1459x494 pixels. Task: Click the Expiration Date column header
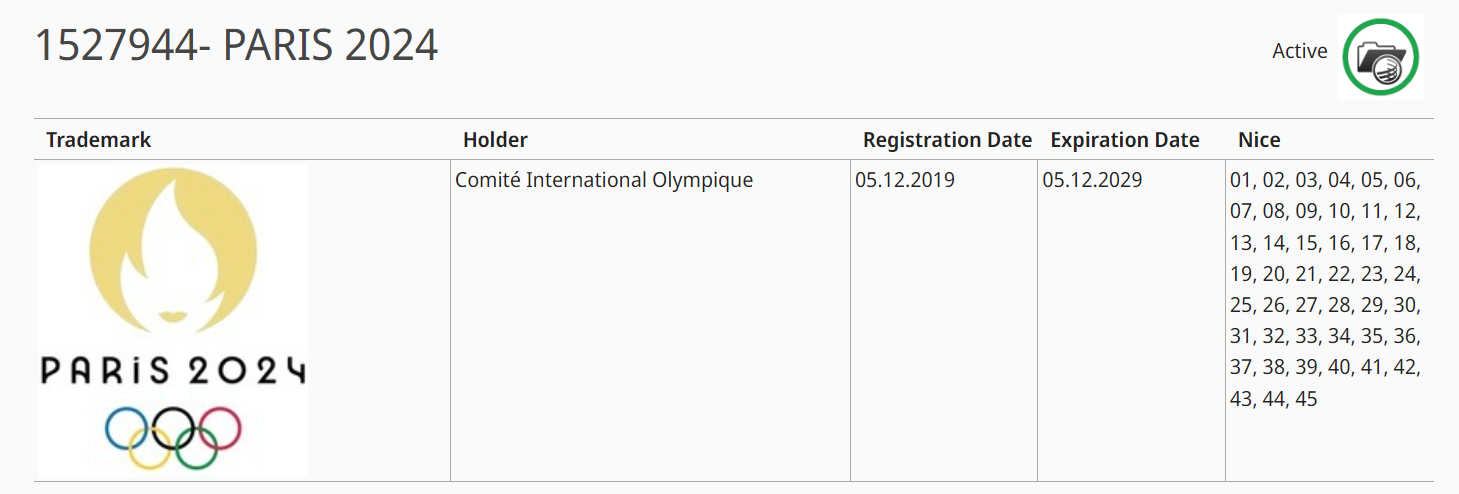[x=1124, y=140]
